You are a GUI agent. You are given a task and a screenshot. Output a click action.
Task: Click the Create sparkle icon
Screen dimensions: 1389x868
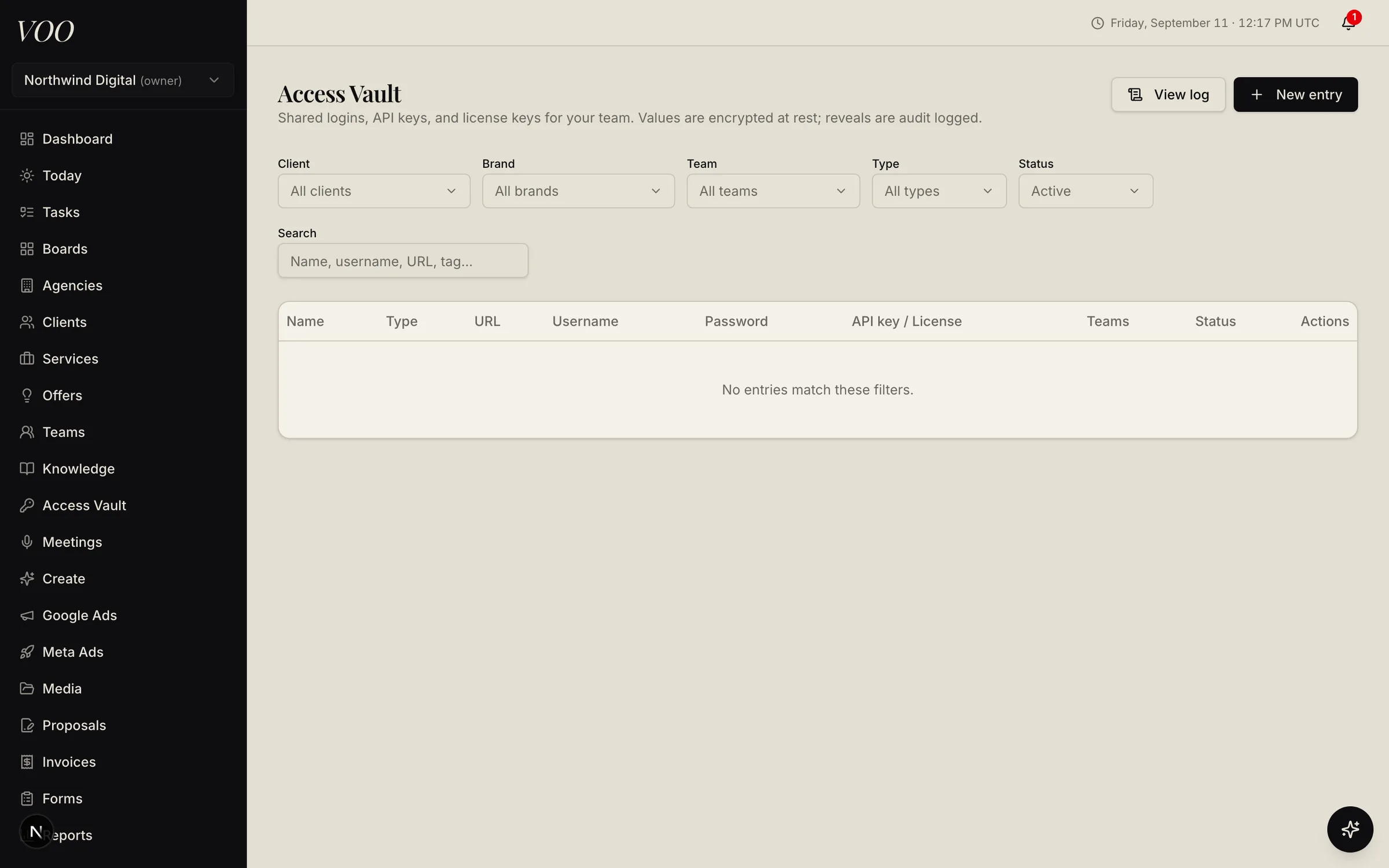27,579
